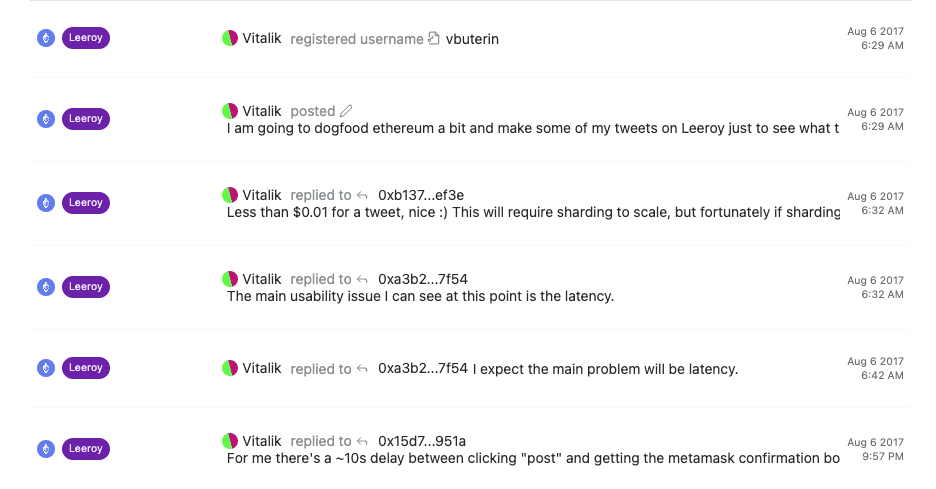Click the reply arrow icon before 0xb137...ef3e

(362, 195)
